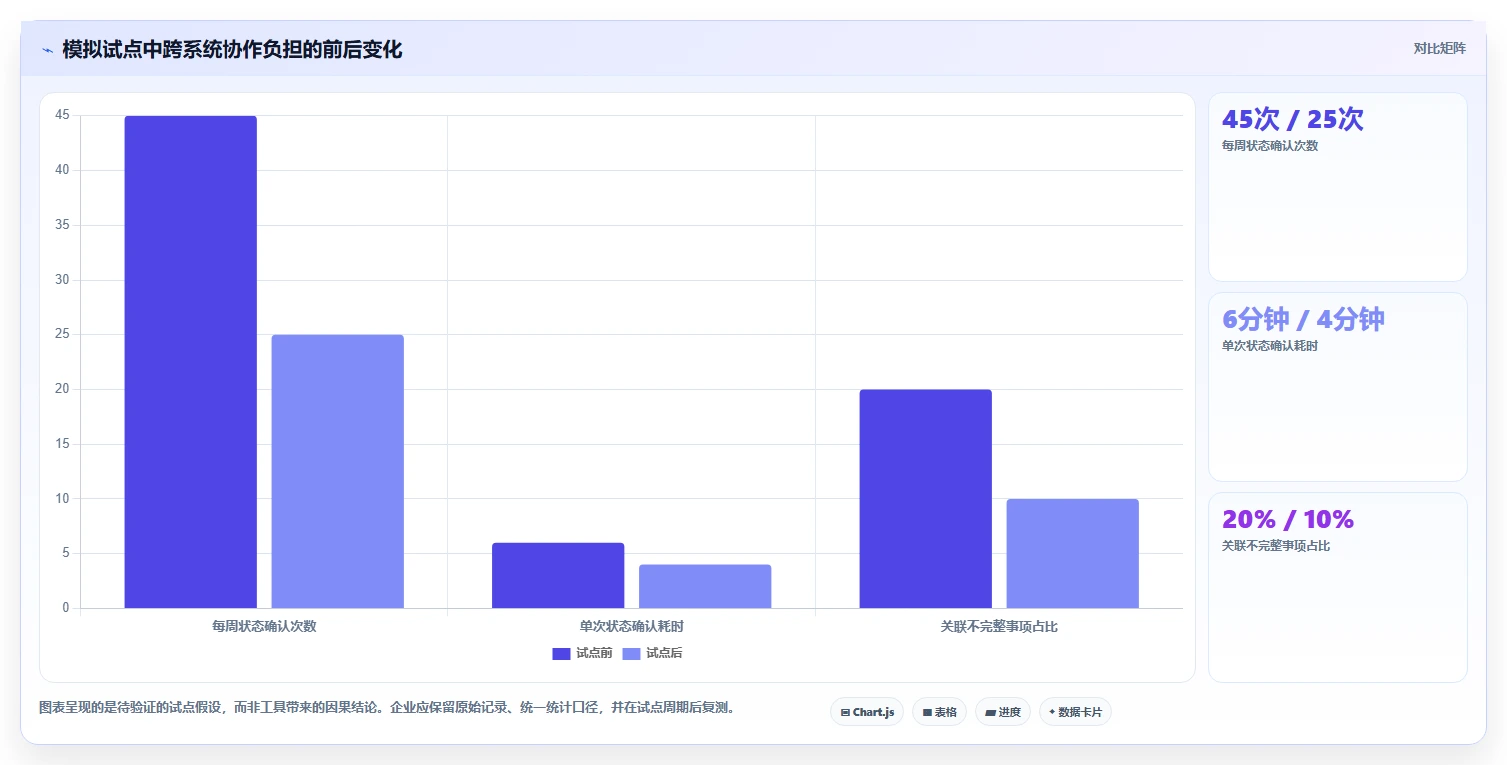Click the x-axis label 单次状态确认耗时
Viewport: 1507px width, 765px height.
tap(632, 626)
